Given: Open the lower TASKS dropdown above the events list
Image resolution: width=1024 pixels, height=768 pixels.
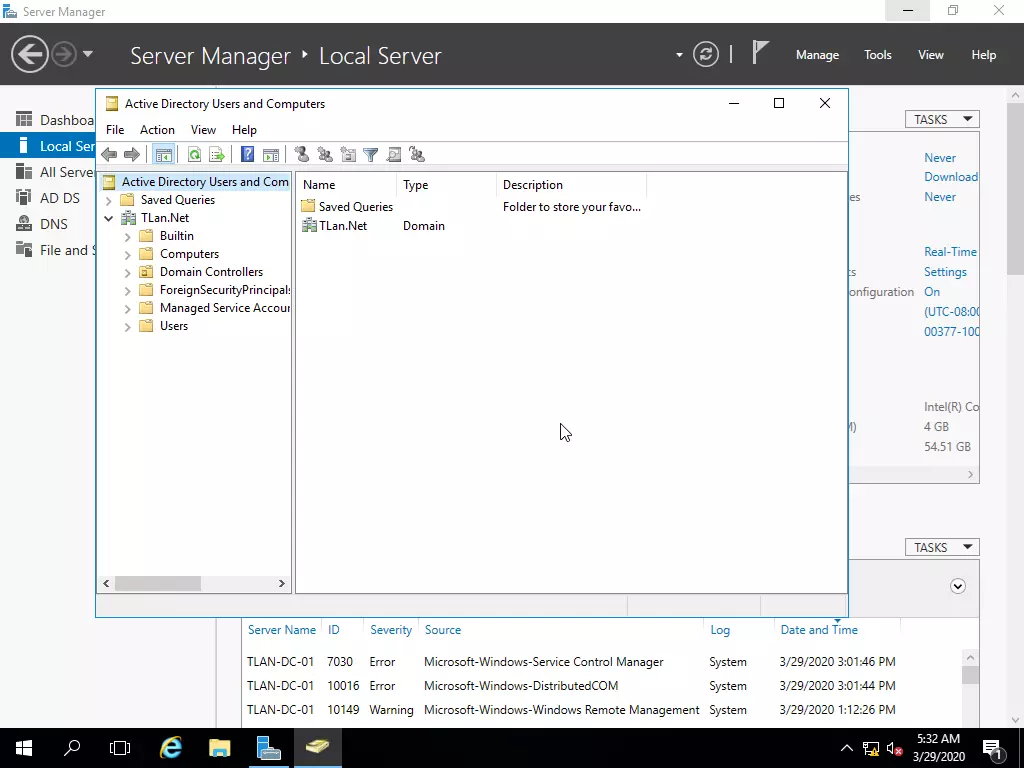Looking at the screenshot, I should click(942, 547).
